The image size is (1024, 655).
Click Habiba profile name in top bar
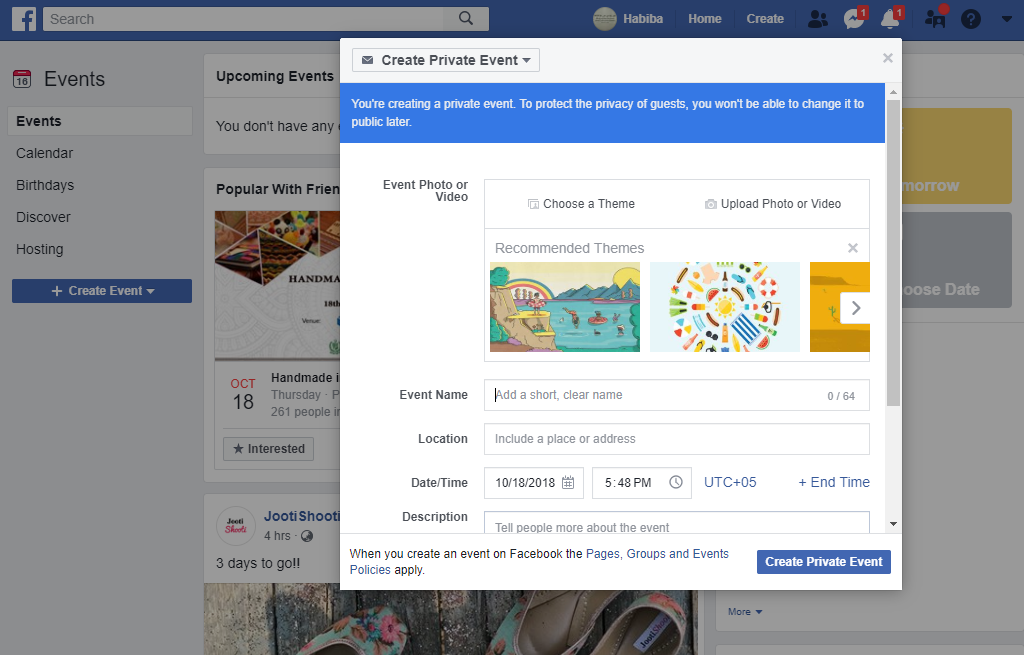(643, 19)
